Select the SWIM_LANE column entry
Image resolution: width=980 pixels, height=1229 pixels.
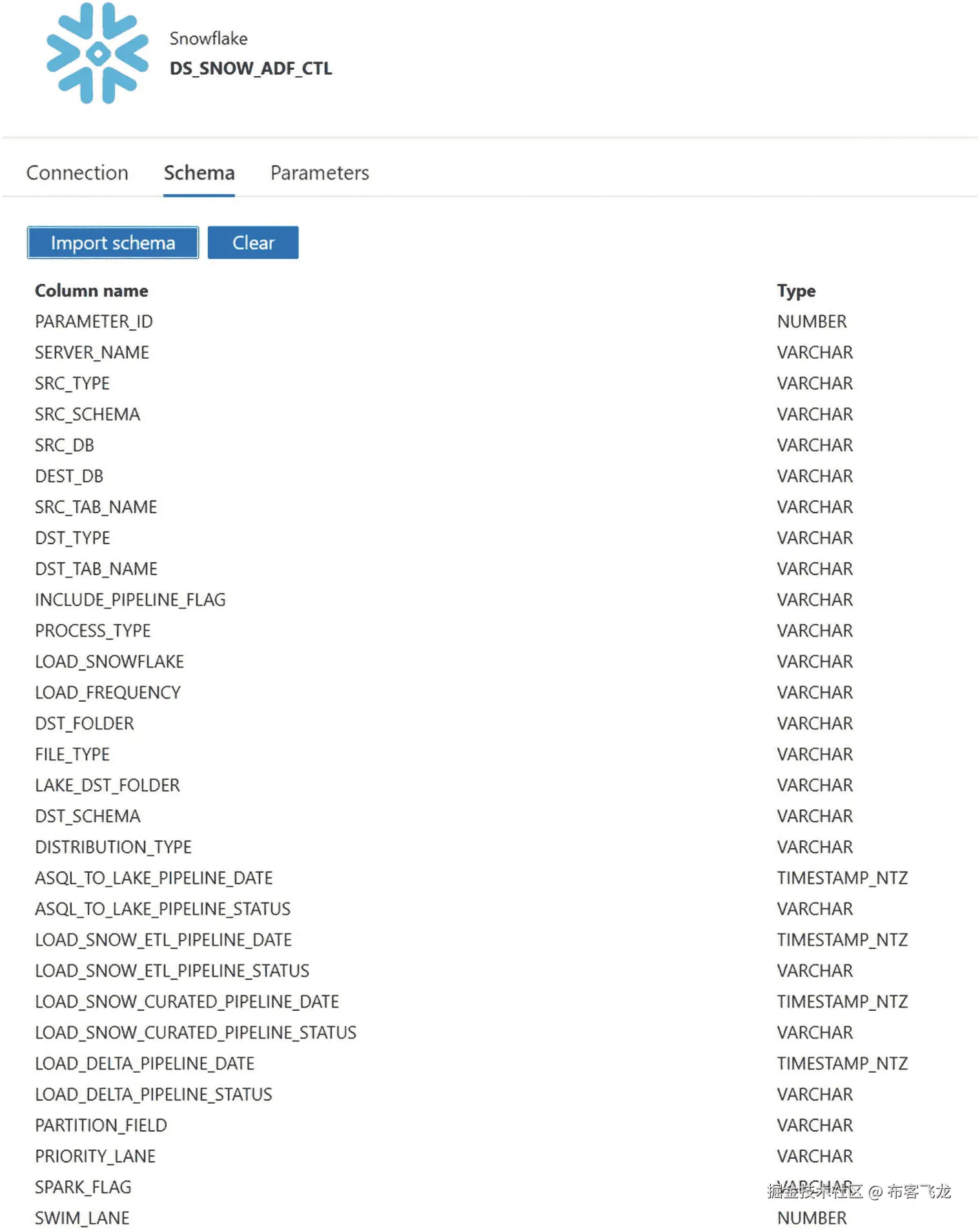[x=82, y=1218]
